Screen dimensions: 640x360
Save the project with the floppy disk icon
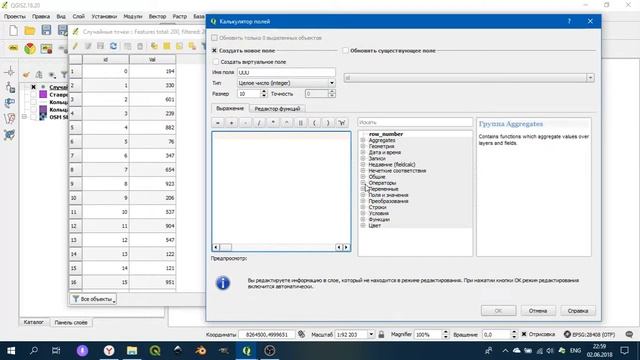(46, 30)
